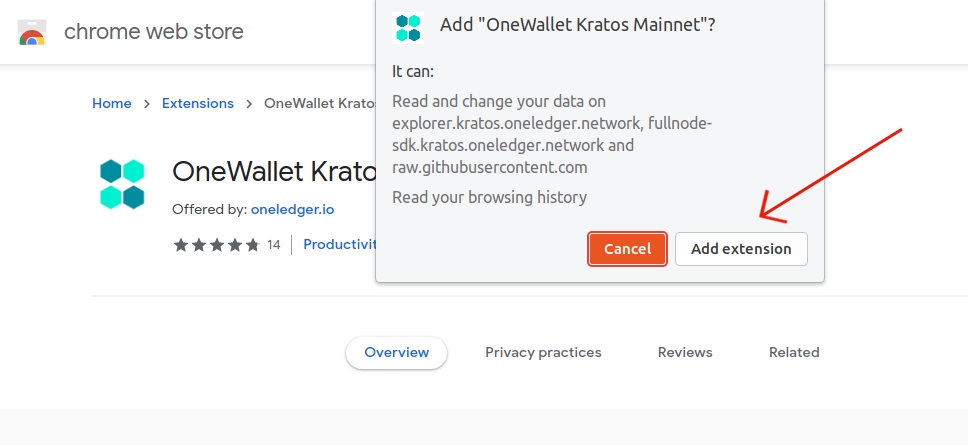Cancel the extension install dialog
Screen dimensions: 968x445
click(627, 249)
